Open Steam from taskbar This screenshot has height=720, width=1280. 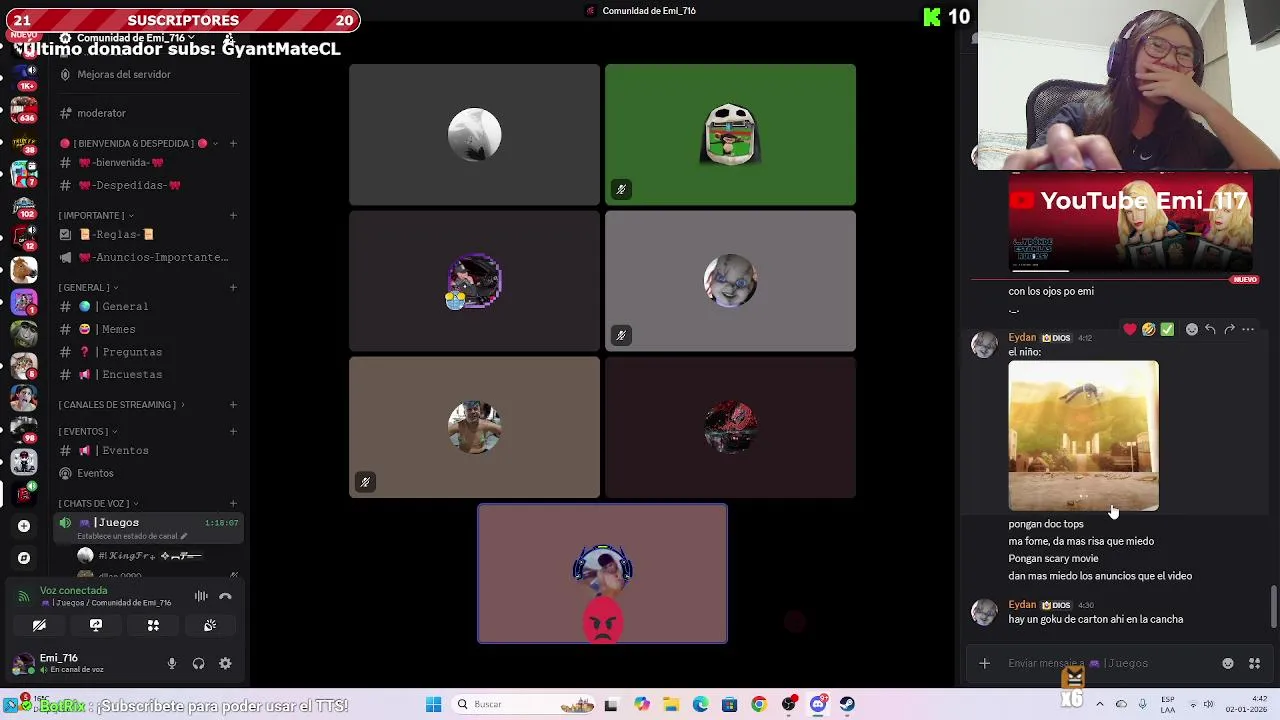click(847, 704)
